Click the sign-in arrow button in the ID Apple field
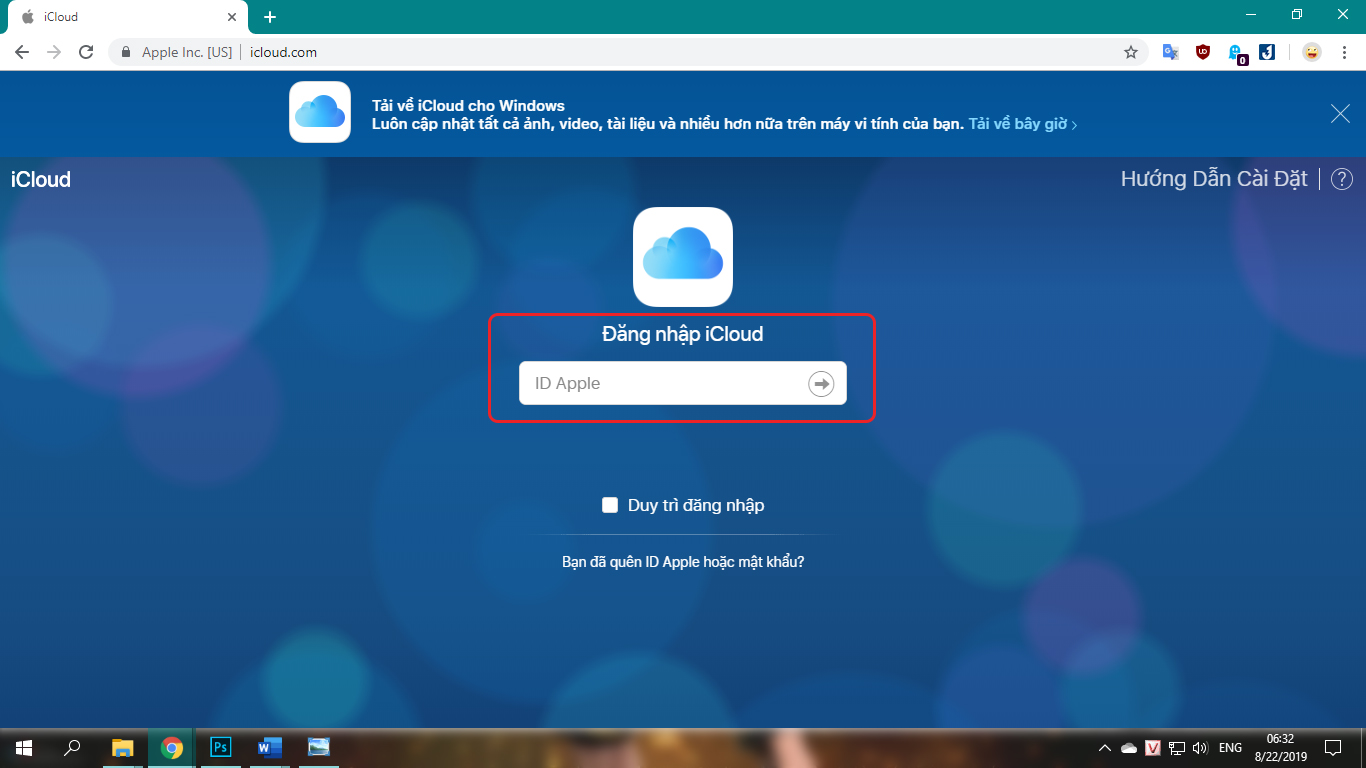The image size is (1366, 768). pos(821,384)
